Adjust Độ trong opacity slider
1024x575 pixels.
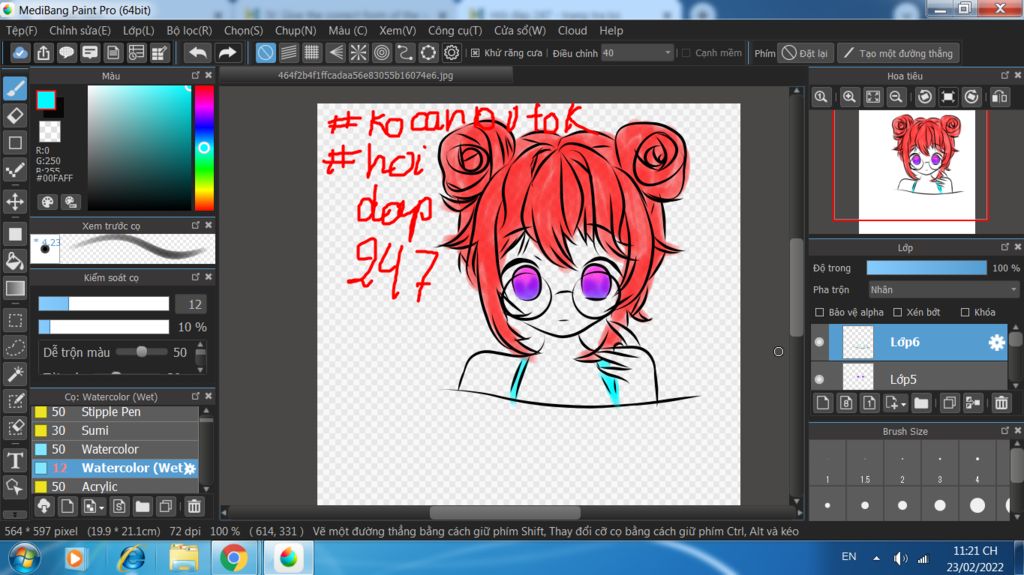926,268
